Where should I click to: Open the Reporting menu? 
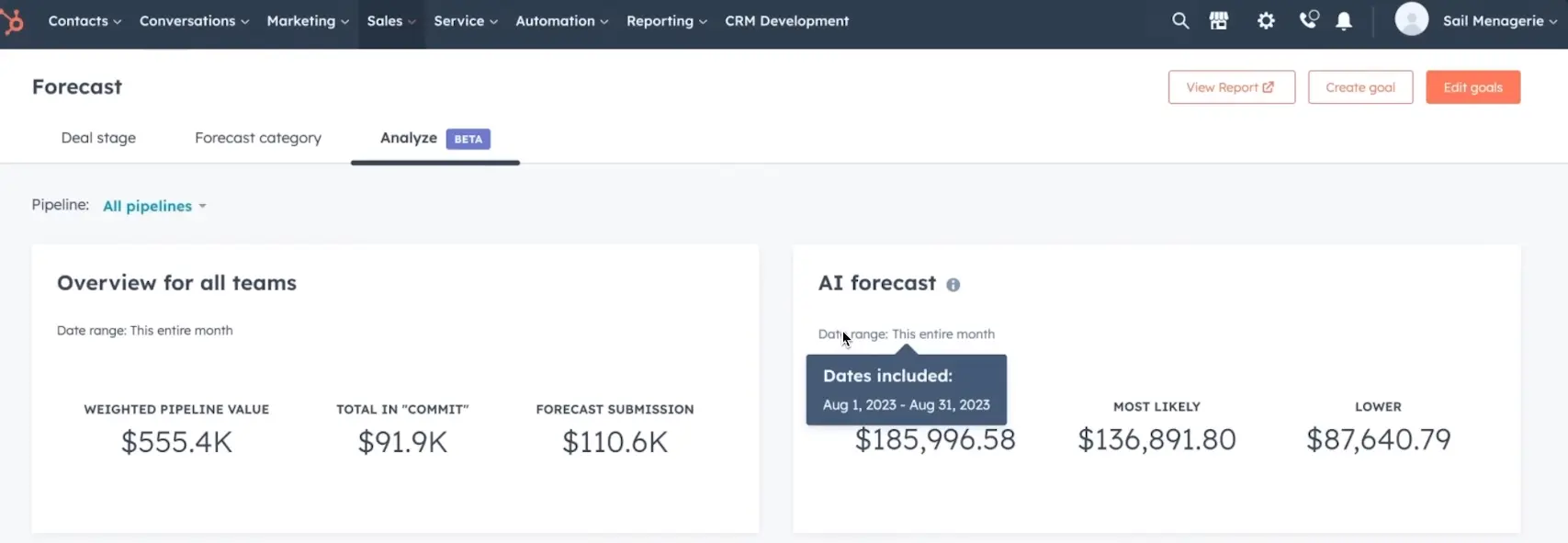tap(666, 21)
